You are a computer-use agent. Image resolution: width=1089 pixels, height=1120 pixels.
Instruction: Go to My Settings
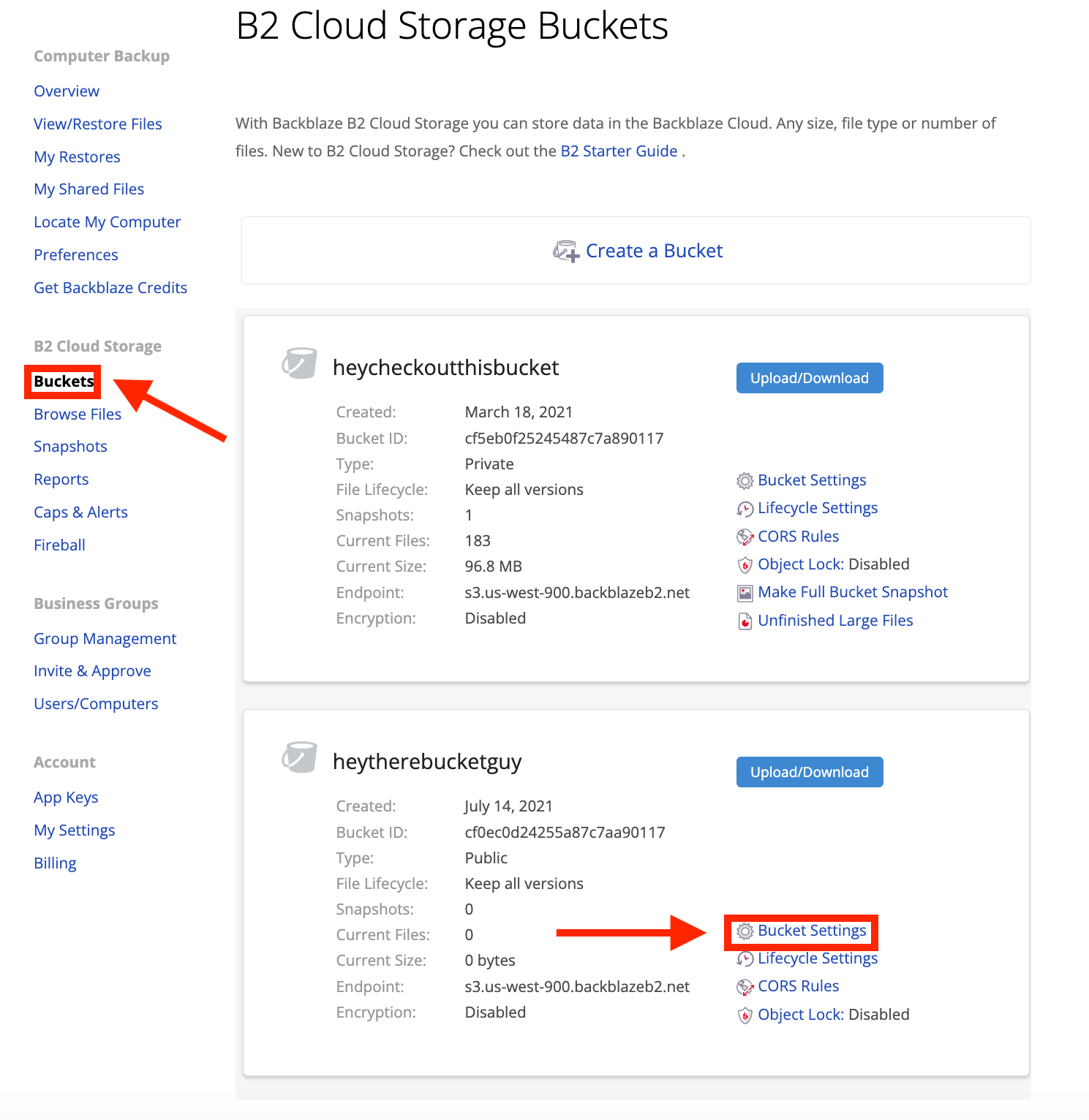point(75,830)
